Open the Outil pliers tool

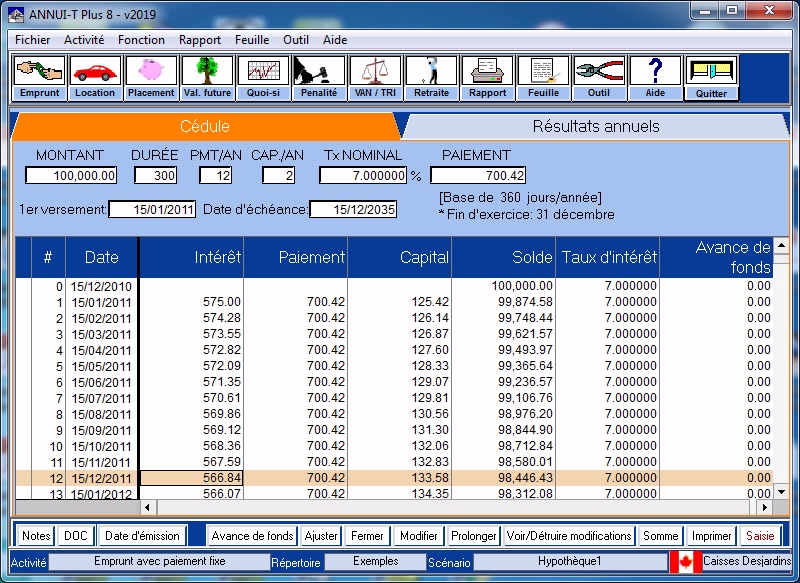(x=599, y=79)
